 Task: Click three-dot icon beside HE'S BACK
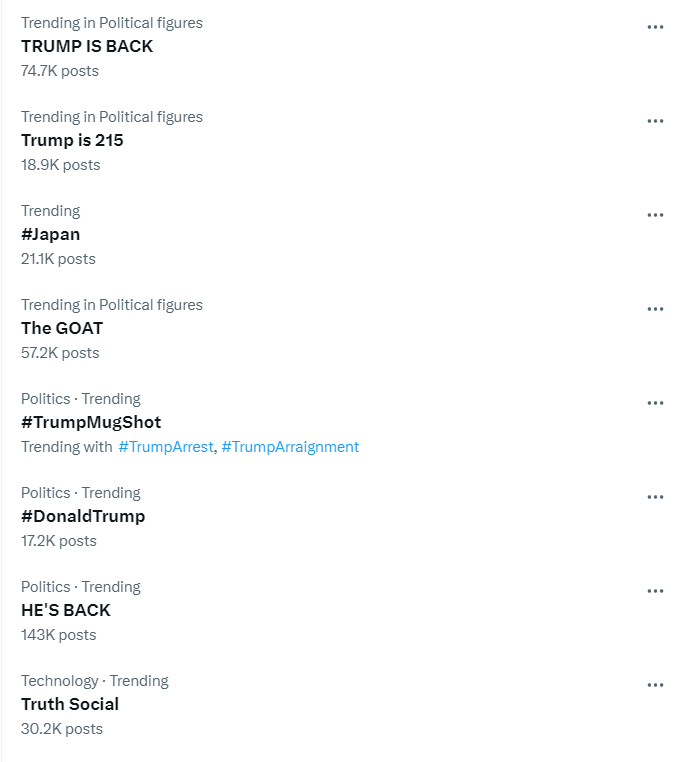[x=655, y=591]
